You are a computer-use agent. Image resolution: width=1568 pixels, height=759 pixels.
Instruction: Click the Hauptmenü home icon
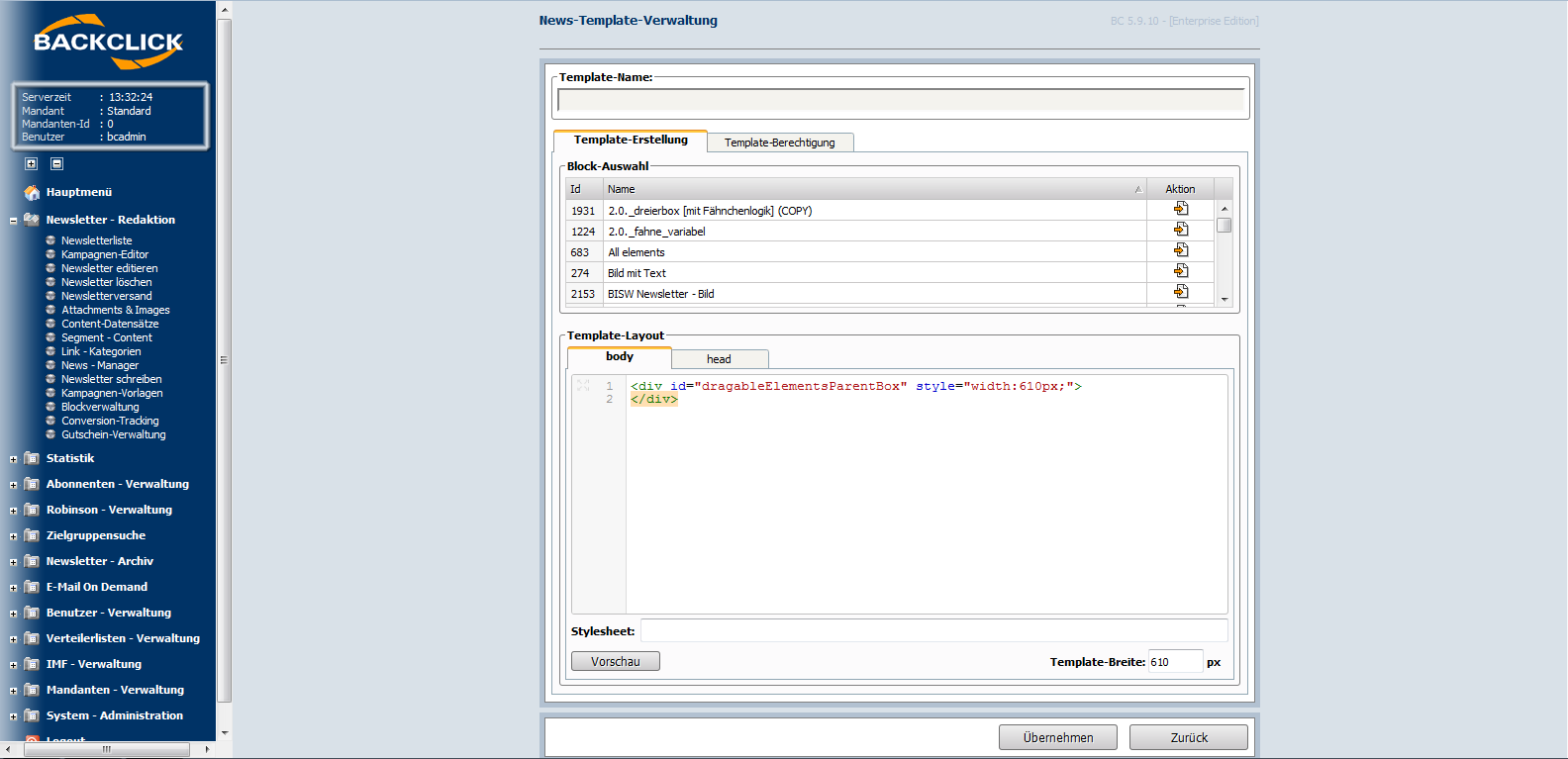click(x=32, y=193)
